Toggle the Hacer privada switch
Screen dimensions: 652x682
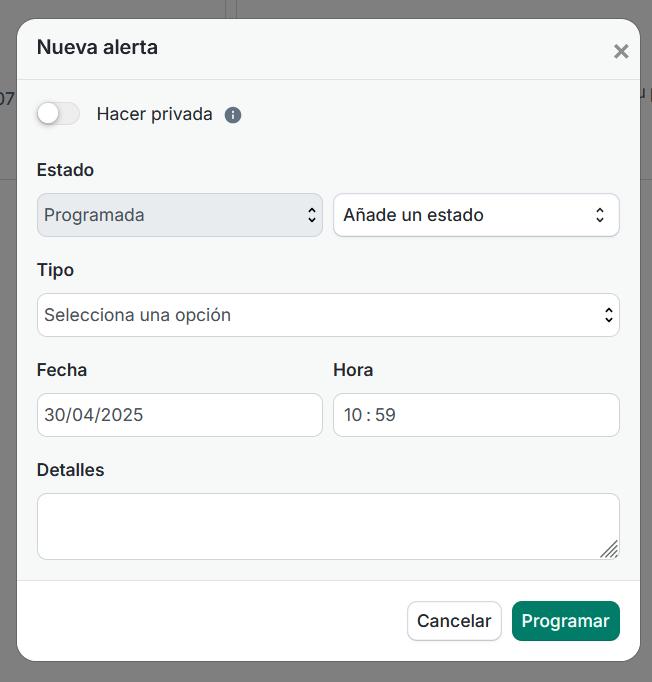click(x=58, y=114)
